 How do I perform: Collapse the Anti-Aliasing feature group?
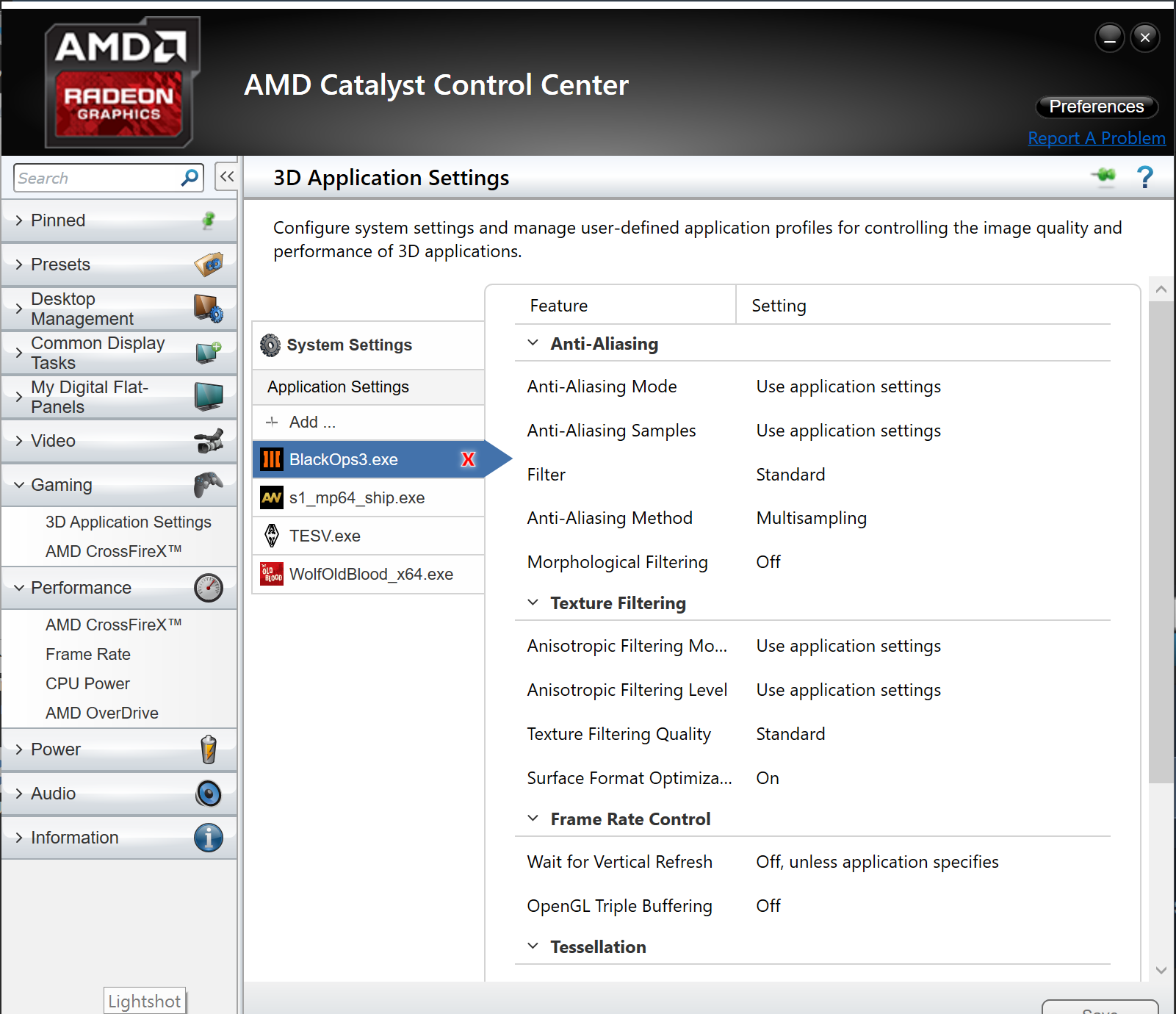click(533, 343)
